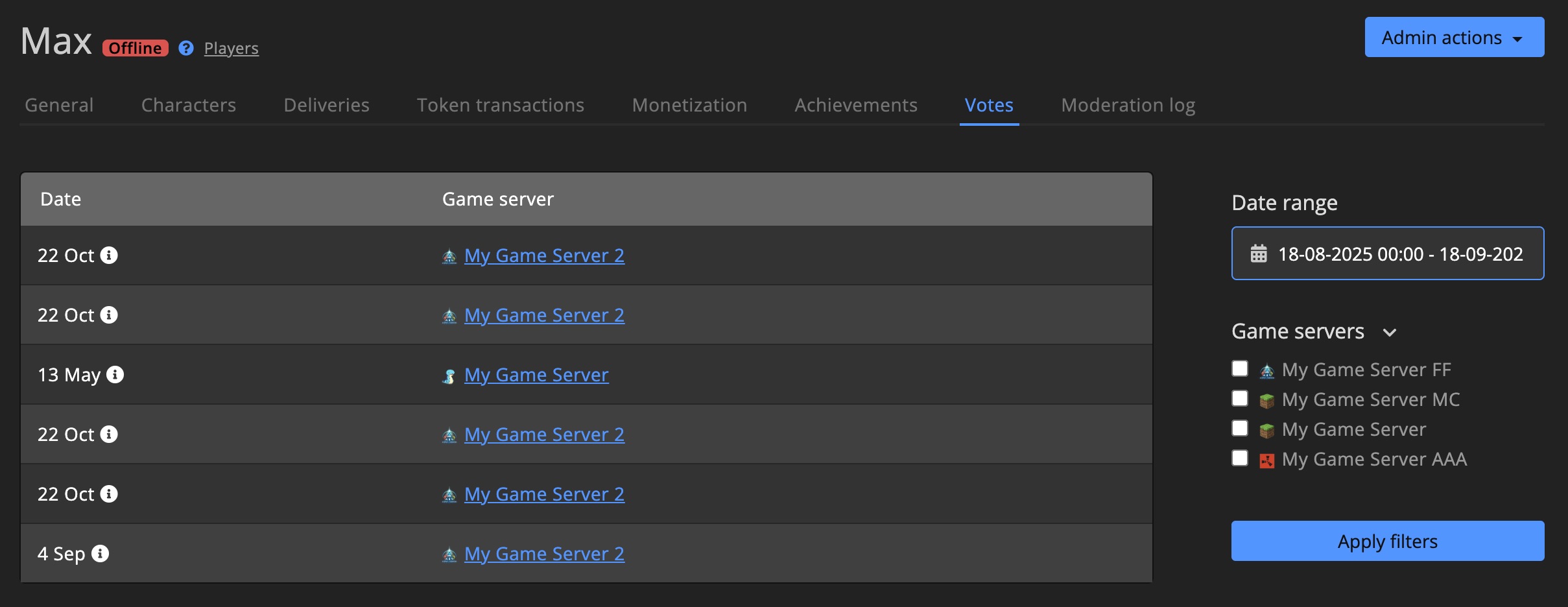Screen dimensions: 1568x607
Task: Check the My Game Server MC checkbox
Action: (x=1239, y=398)
